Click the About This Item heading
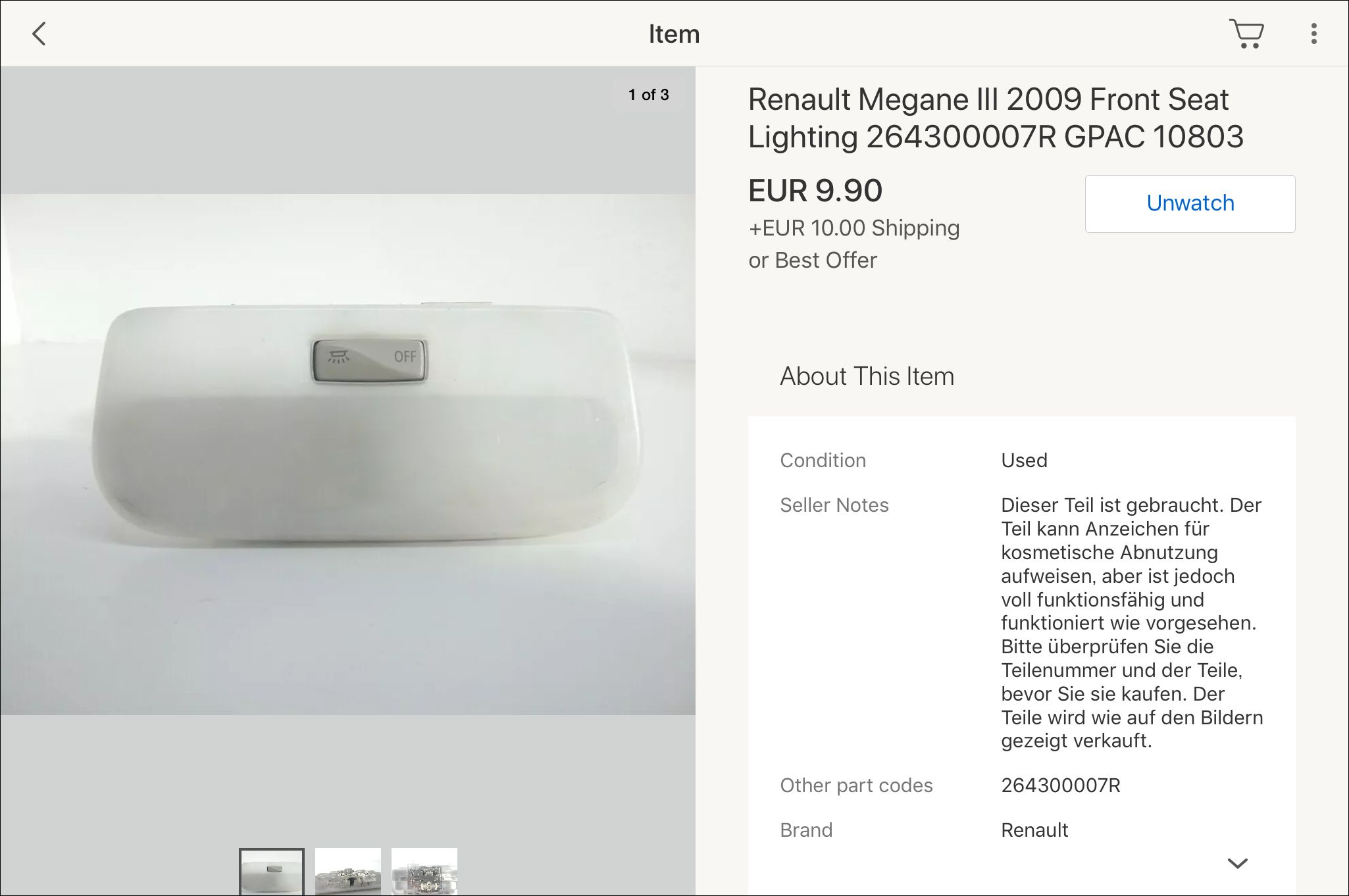This screenshot has width=1349, height=896. coord(867,376)
